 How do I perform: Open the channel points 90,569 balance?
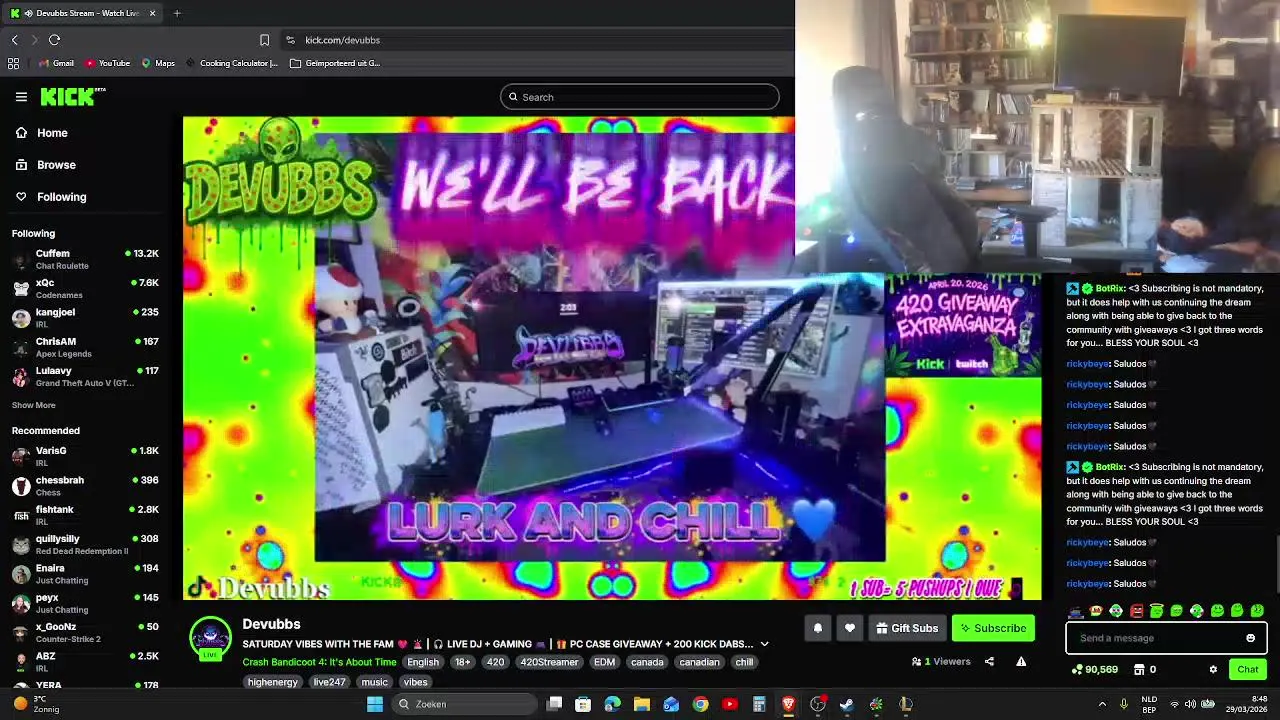(x=1094, y=669)
